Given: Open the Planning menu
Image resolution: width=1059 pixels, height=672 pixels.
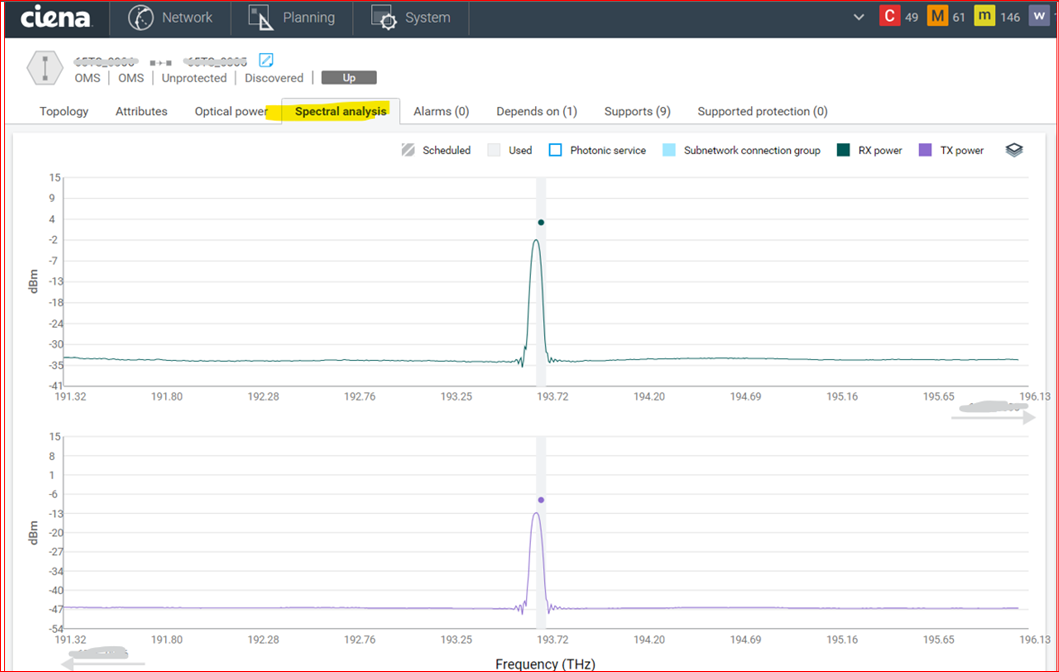Looking at the screenshot, I should point(292,18).
